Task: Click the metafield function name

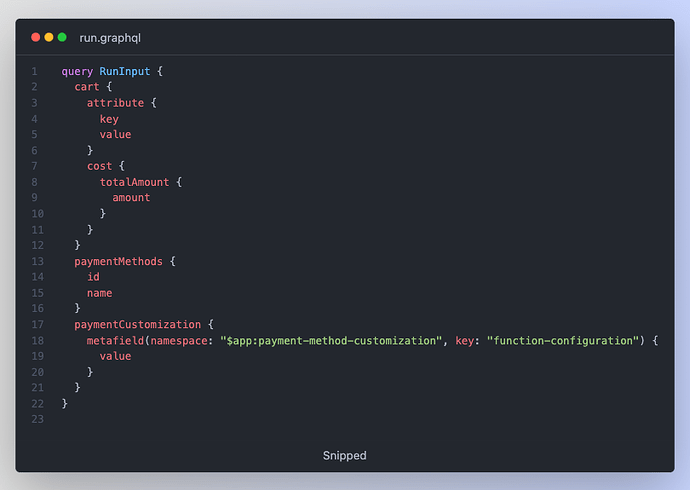Action: tap(115, 341)
